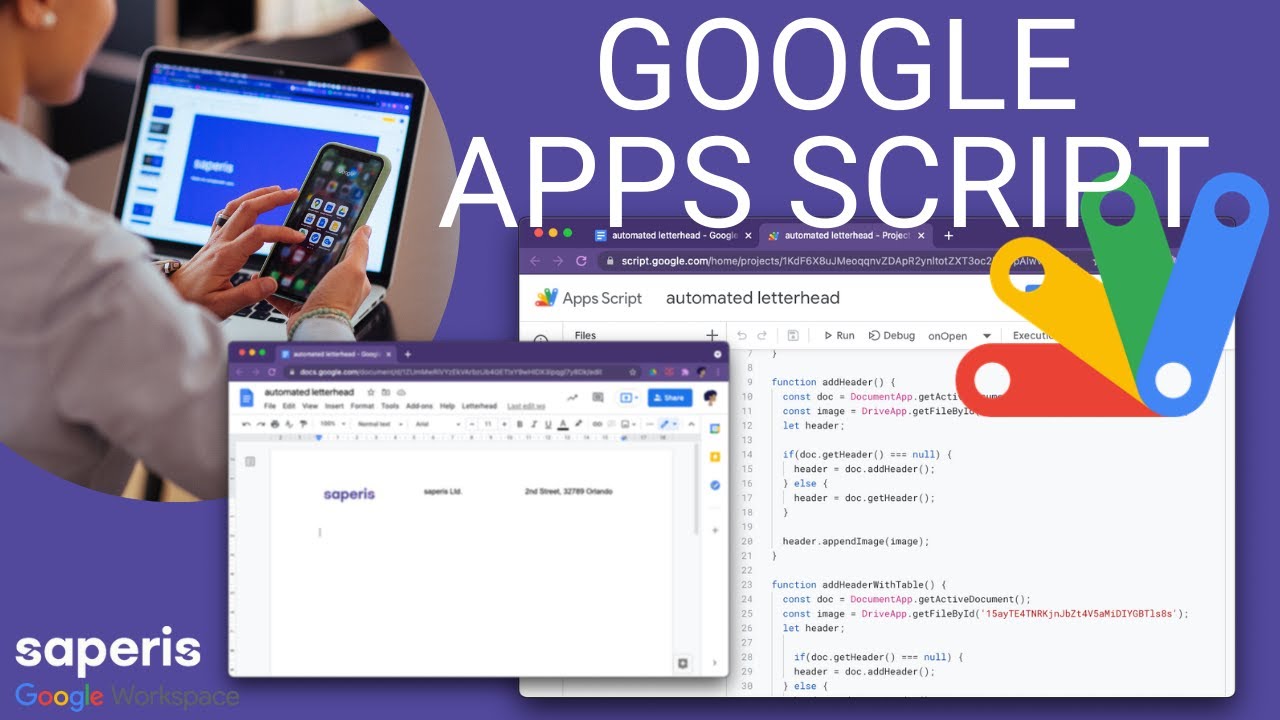Open Calendar in the Docs side panel

coord(715,428)
